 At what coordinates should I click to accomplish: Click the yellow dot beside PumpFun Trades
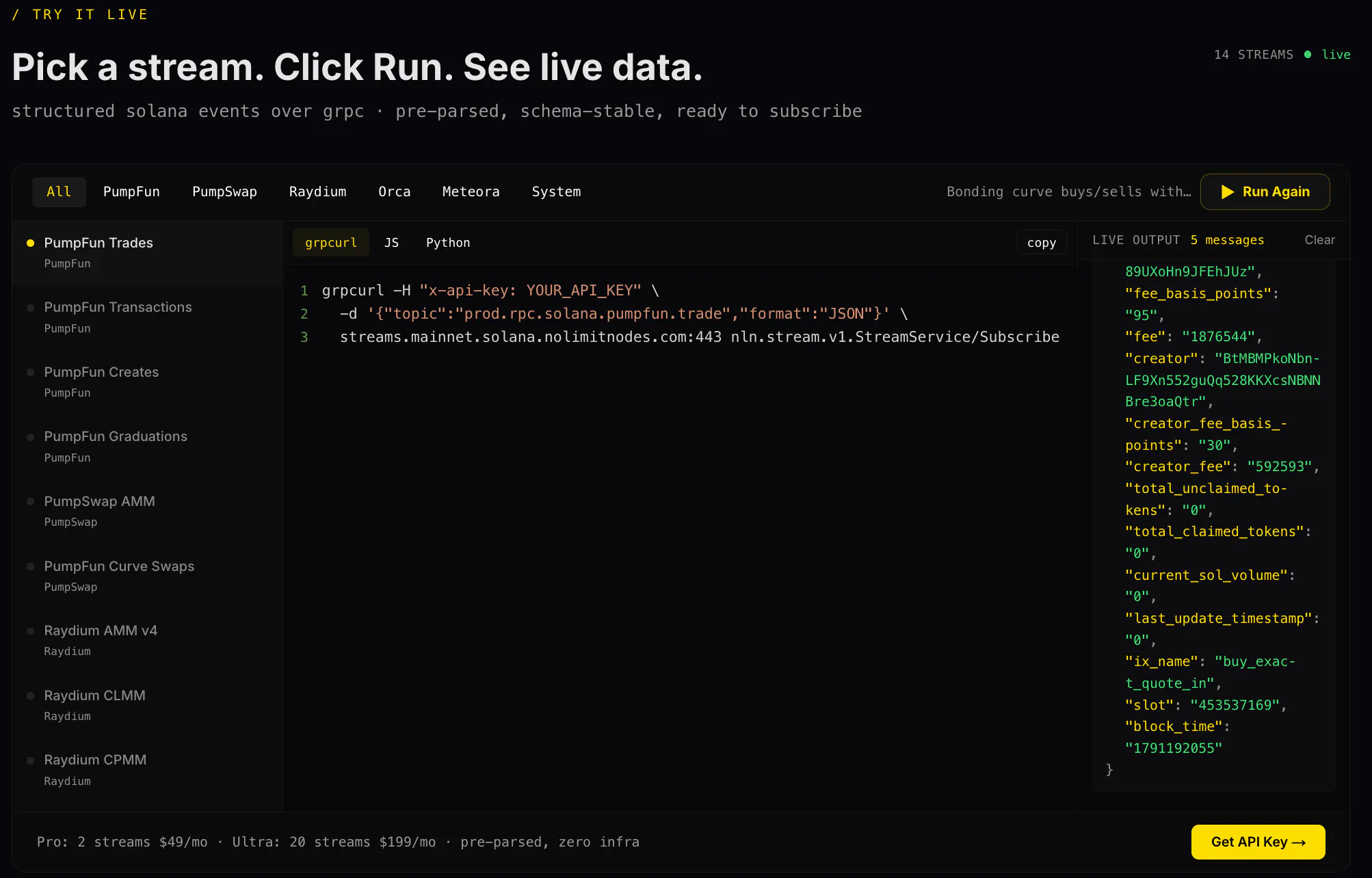pos(30,243)
